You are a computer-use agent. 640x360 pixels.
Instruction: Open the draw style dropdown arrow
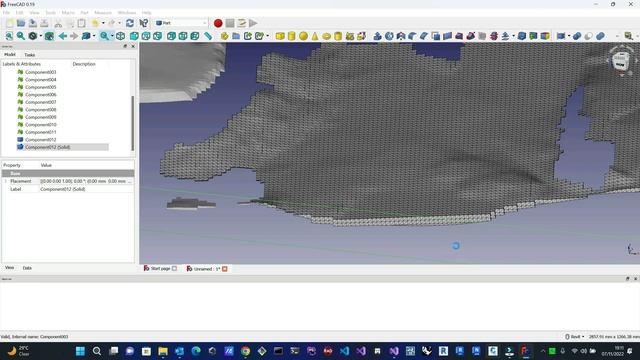[x=40, y=36]
